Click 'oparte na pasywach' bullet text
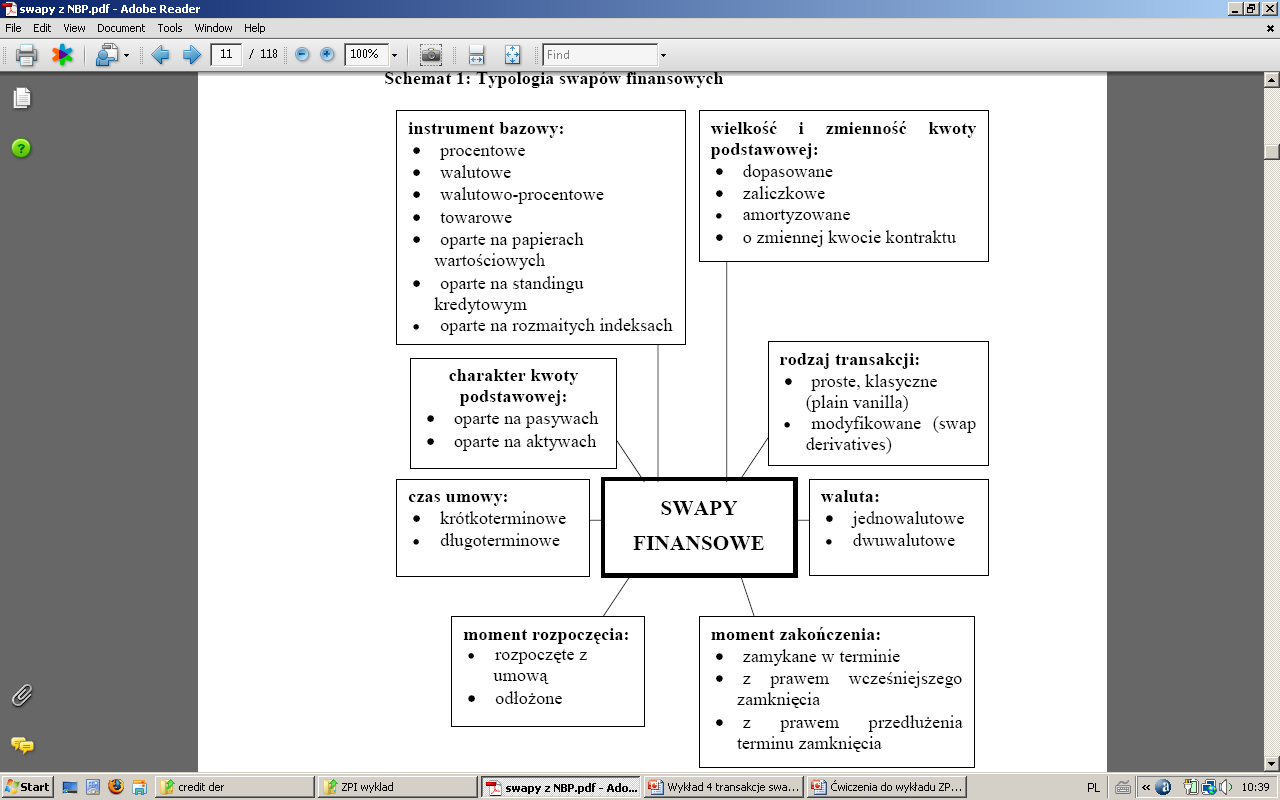 coord(526,419)
